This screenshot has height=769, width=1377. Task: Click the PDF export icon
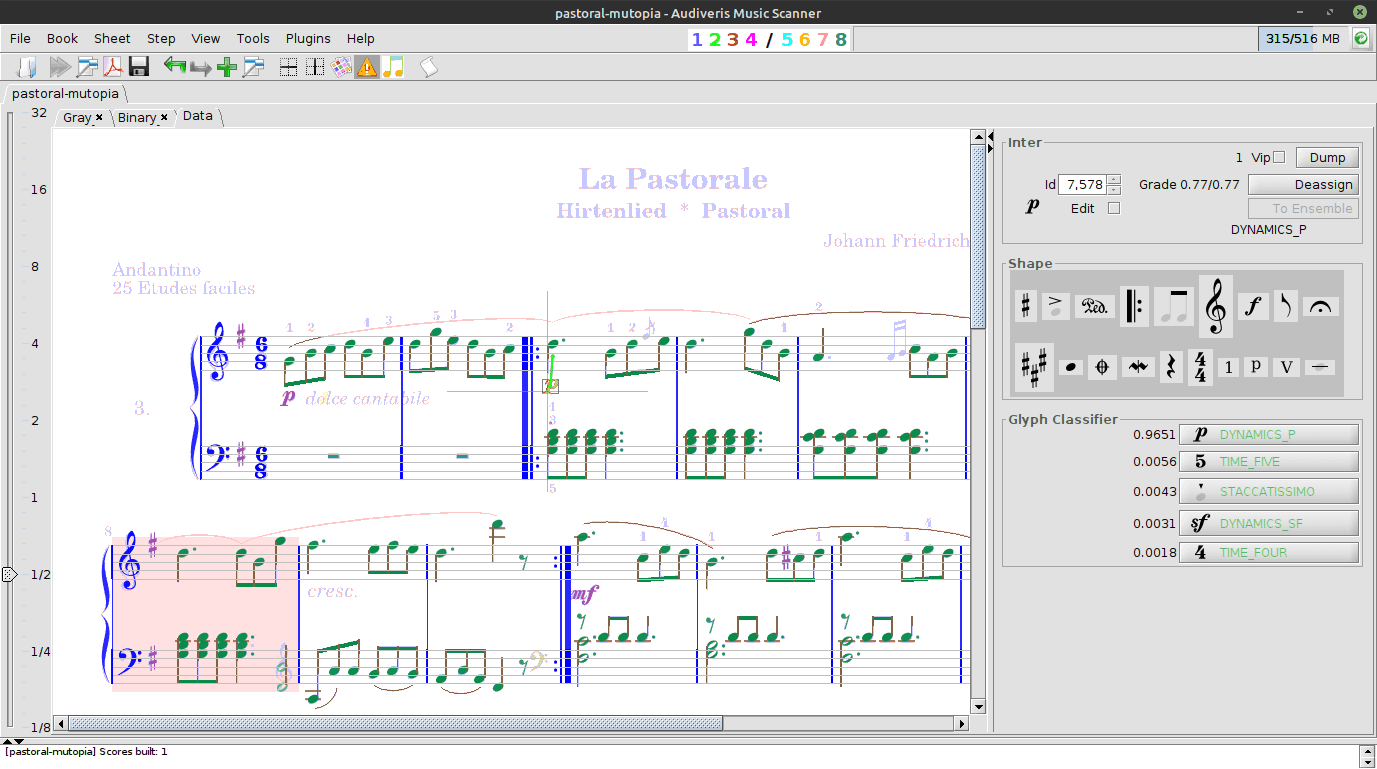pos(113,67)
